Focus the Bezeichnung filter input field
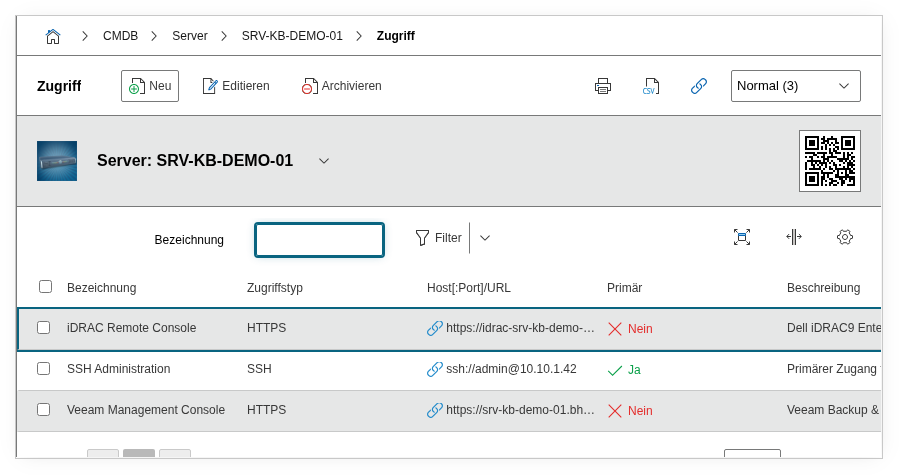Viewport: 899px width, 475px height. (319, 240)
